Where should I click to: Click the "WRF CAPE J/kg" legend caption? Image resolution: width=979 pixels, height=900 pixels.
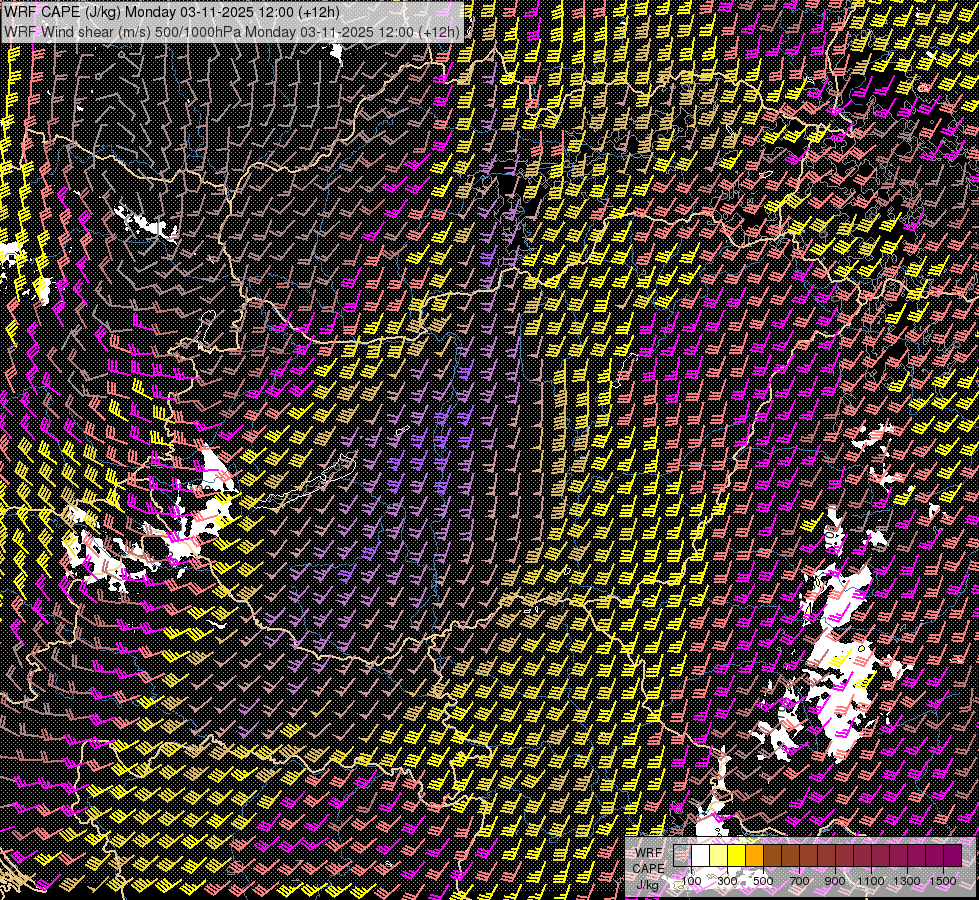pyautogui.click(x=648, y=868)
